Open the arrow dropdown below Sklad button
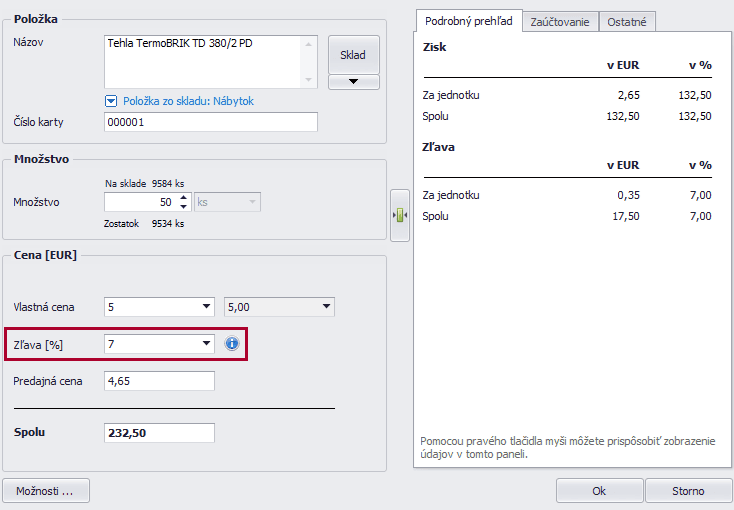The image size is (734, 510). point(353,81)
